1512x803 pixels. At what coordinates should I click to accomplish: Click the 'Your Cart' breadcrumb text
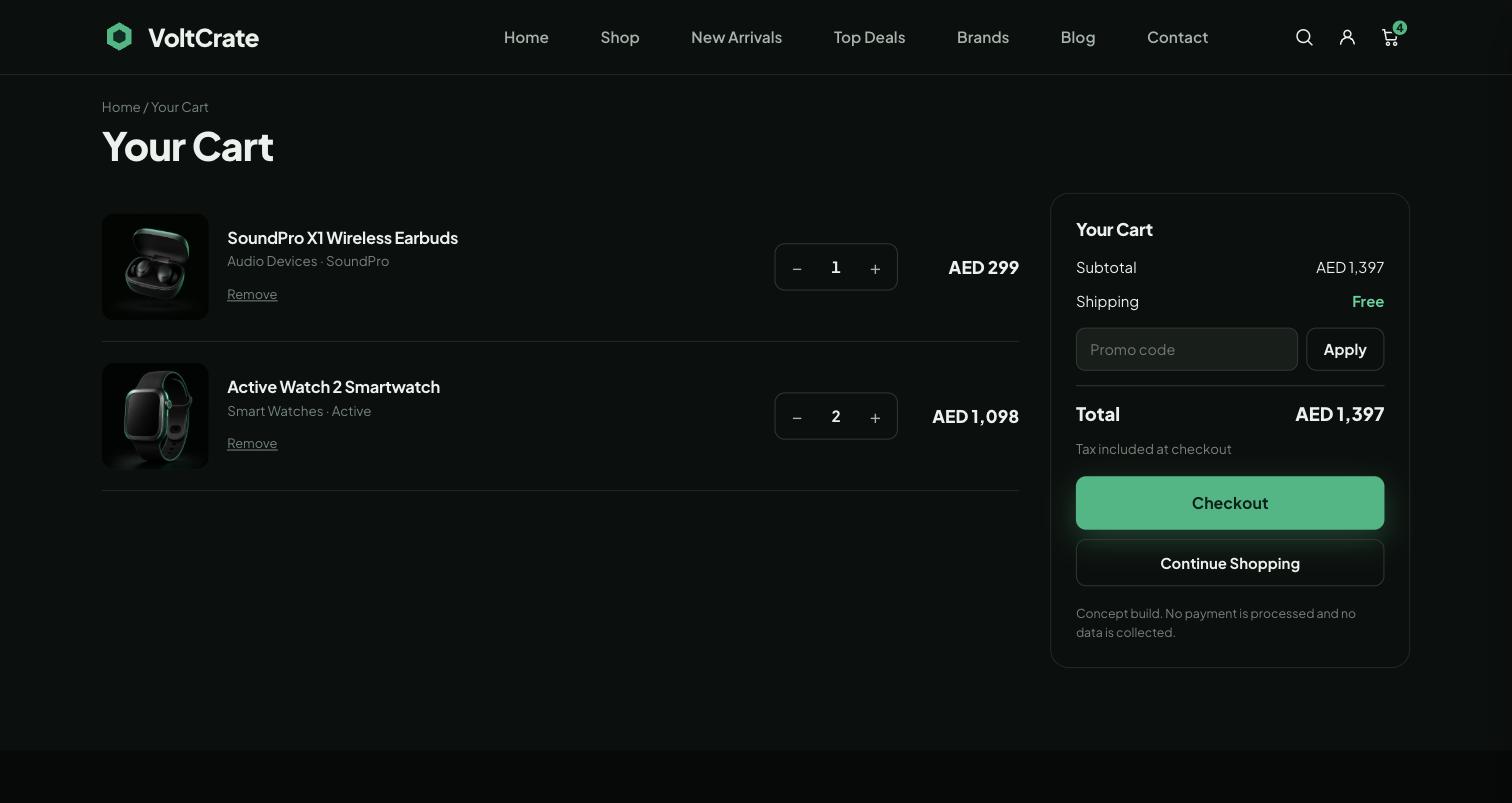pyautogui.click(x=180, y=107)
